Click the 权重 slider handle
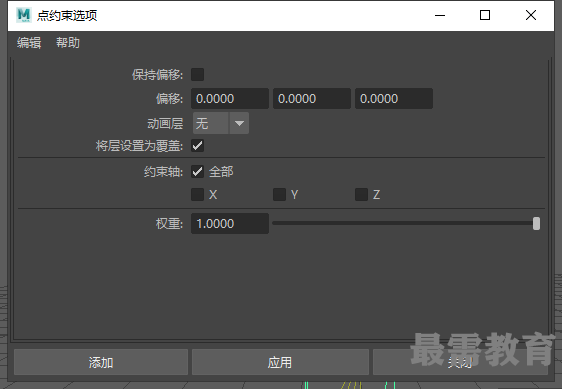 (536, 223)
